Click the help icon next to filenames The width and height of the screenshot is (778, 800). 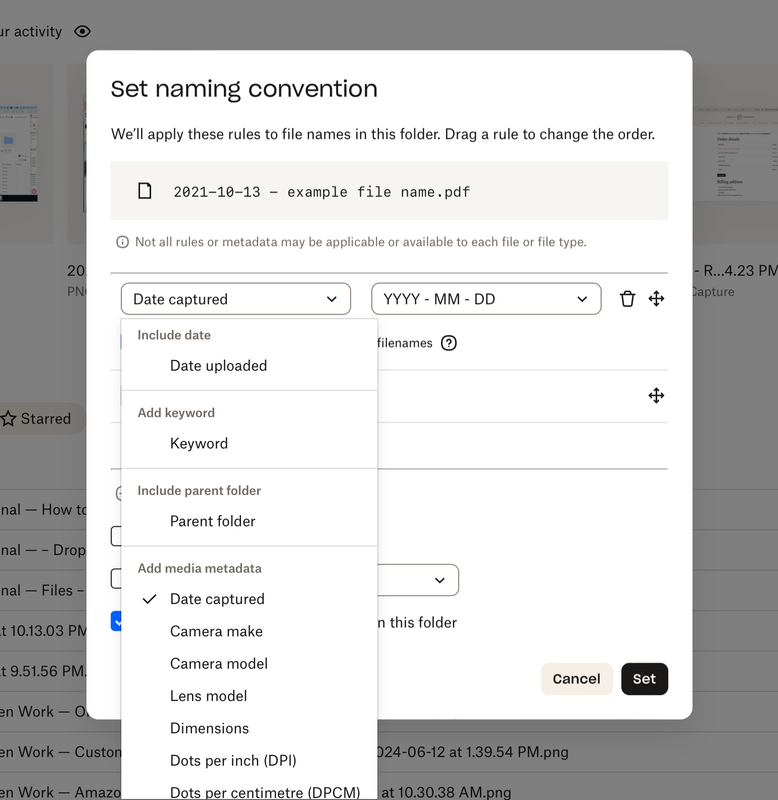tap(449, 343)
